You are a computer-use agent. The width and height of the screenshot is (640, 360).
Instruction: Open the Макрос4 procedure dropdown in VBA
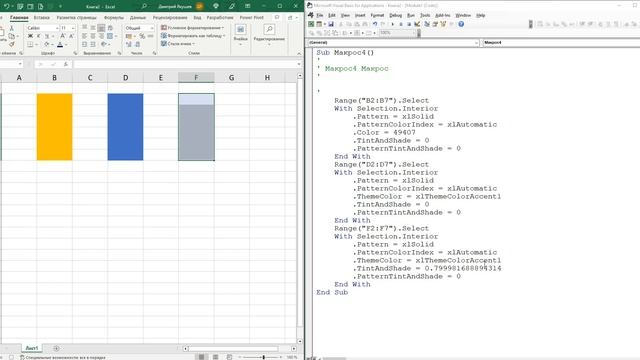(561, 42)
